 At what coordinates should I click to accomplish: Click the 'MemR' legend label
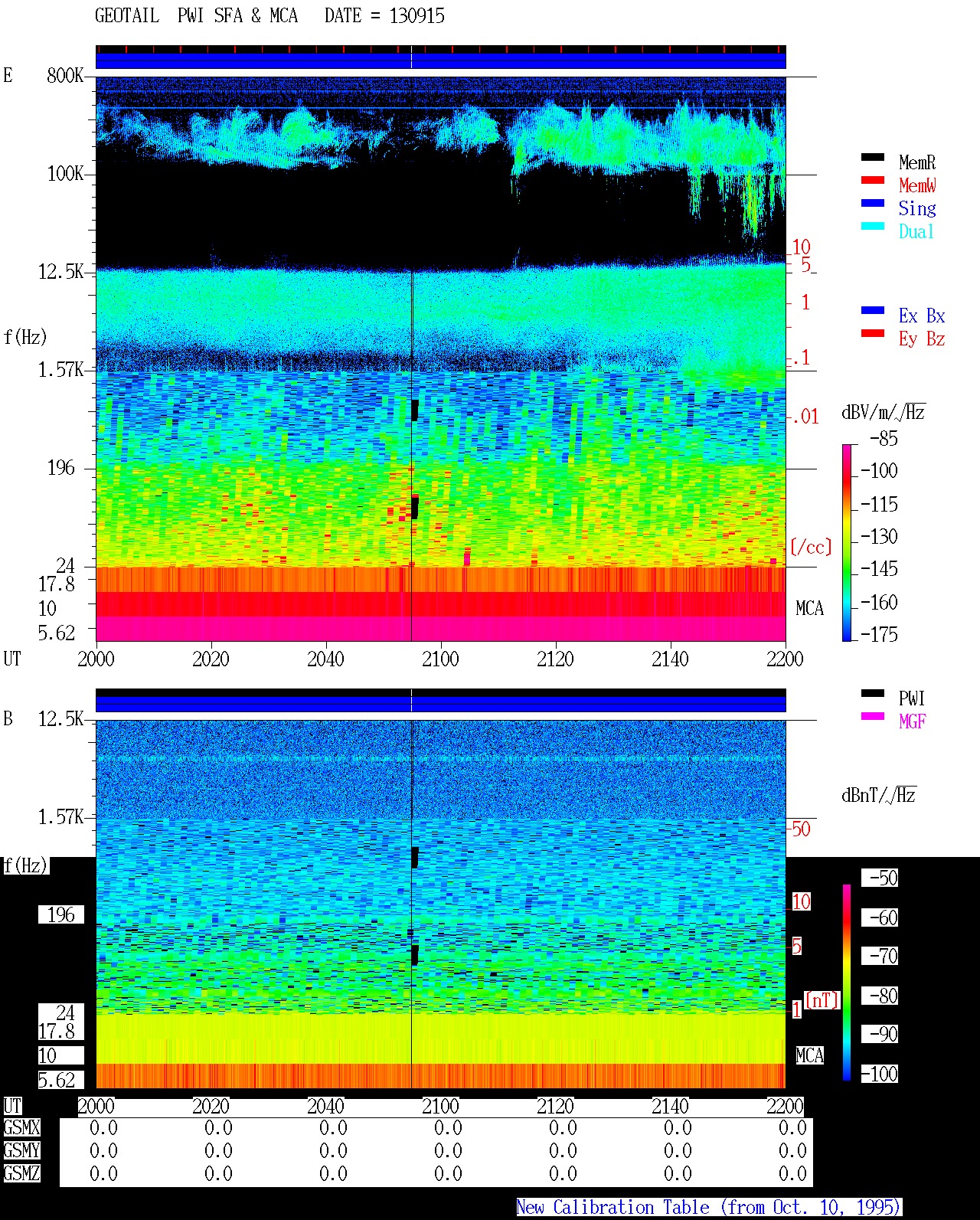click(917, 162)
